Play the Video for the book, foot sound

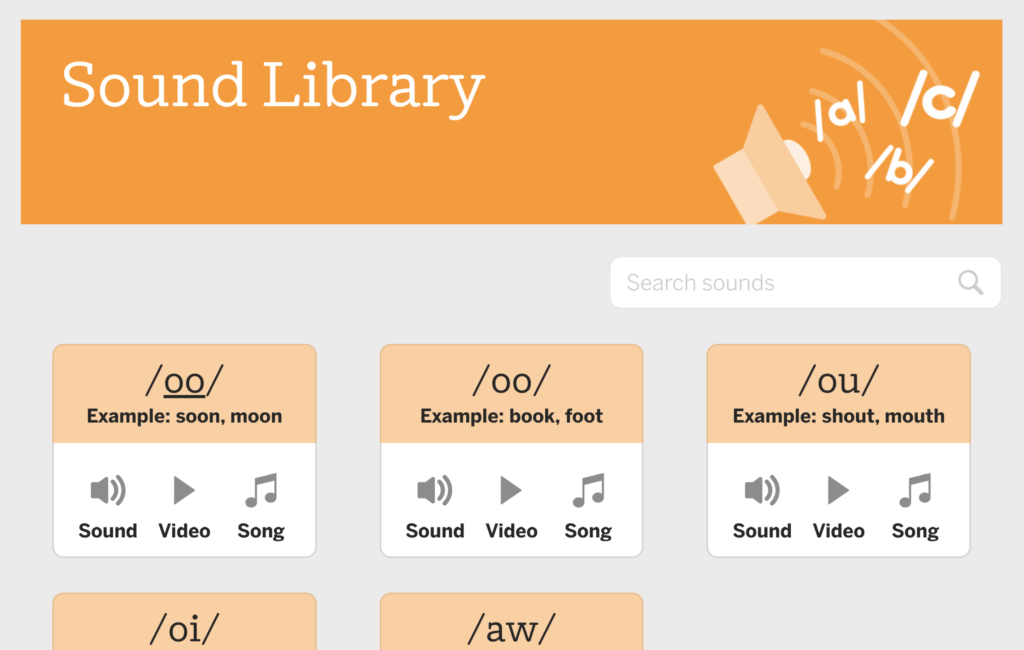511,491
